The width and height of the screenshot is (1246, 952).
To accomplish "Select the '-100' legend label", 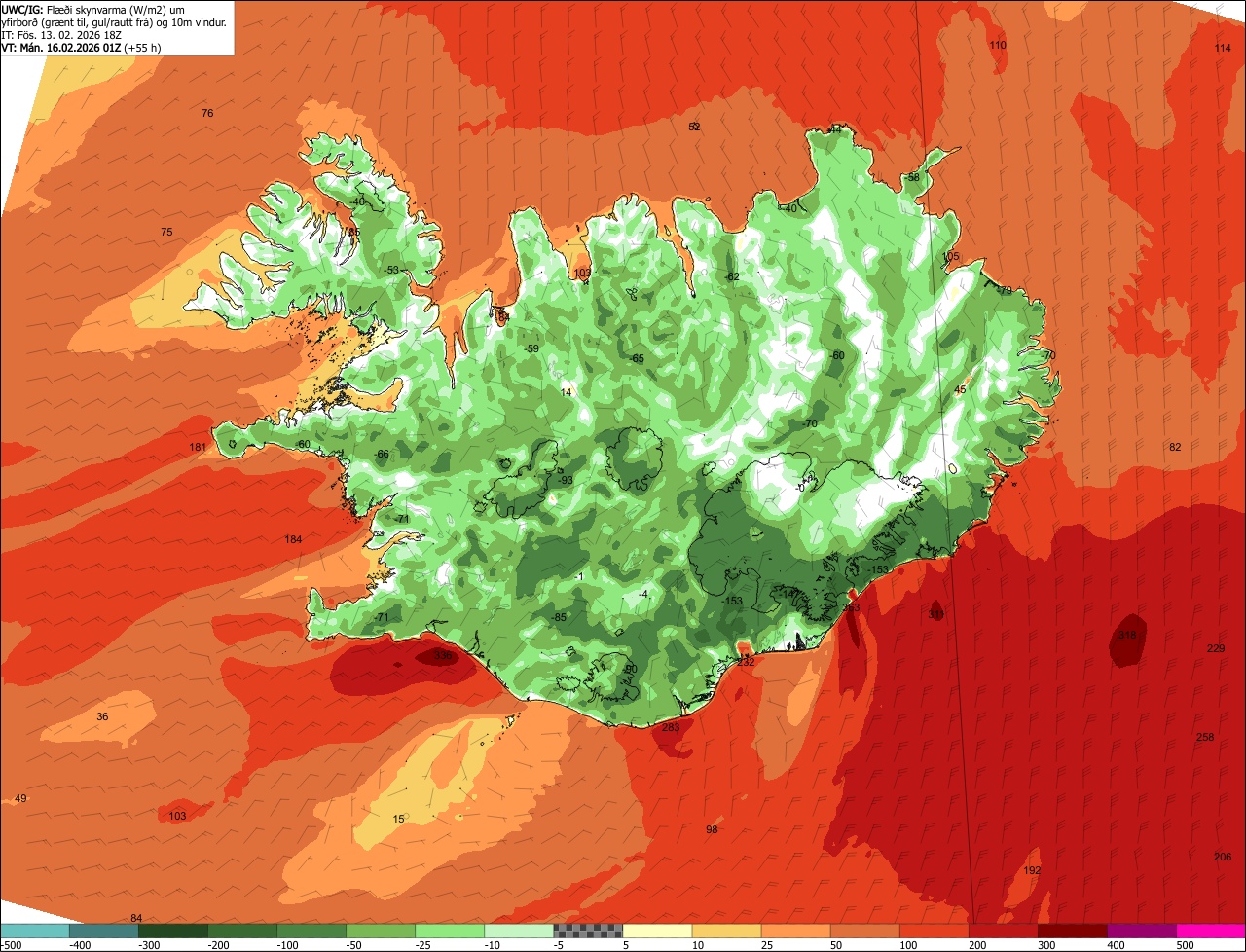I will coord(287,945).
